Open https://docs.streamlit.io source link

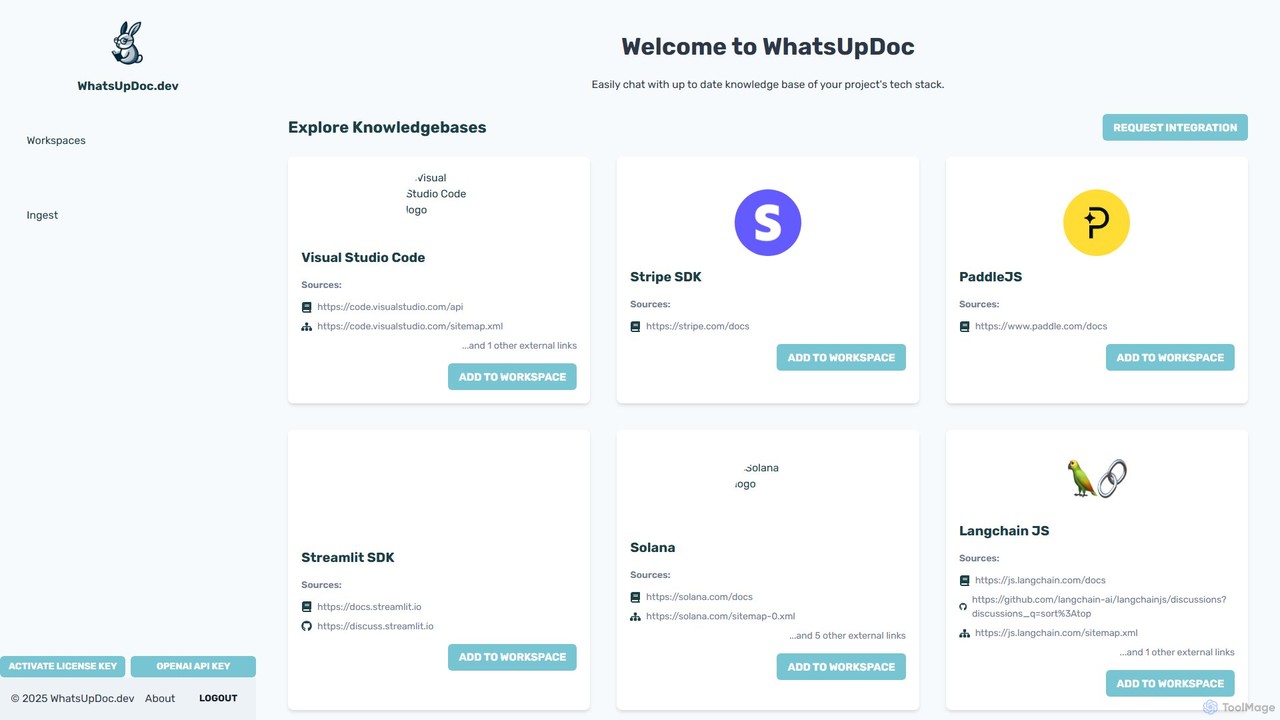click(x=369, y=607)
